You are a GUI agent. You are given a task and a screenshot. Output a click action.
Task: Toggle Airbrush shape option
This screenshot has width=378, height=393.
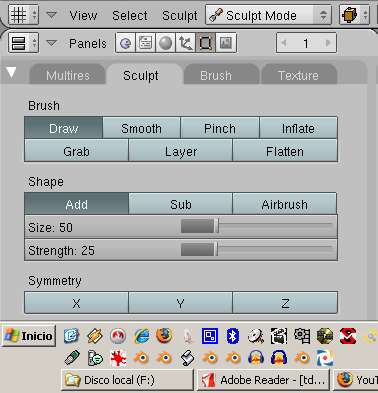tap(285, 204)
